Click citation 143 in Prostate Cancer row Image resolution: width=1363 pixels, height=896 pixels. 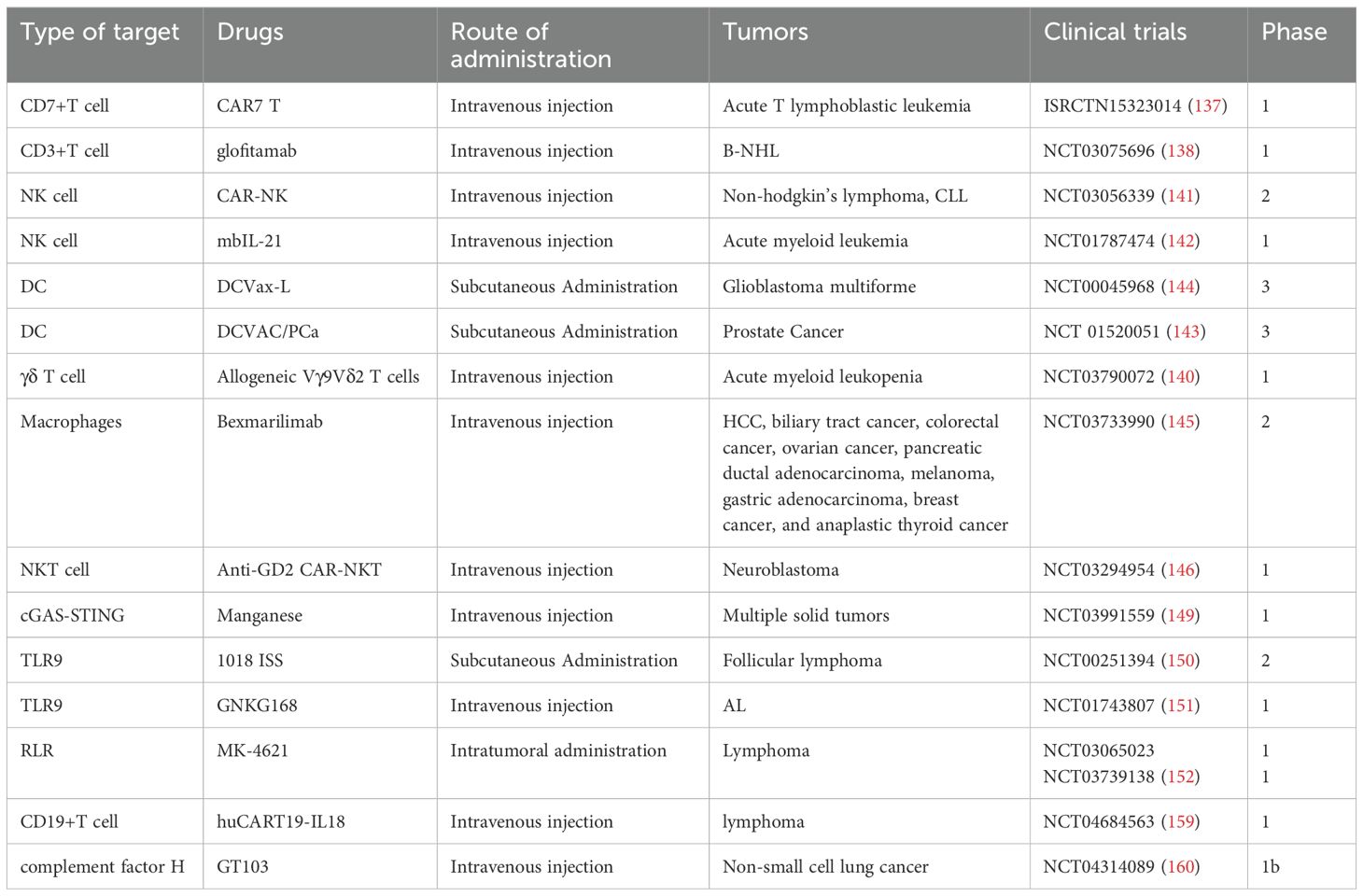(1186, 331)
